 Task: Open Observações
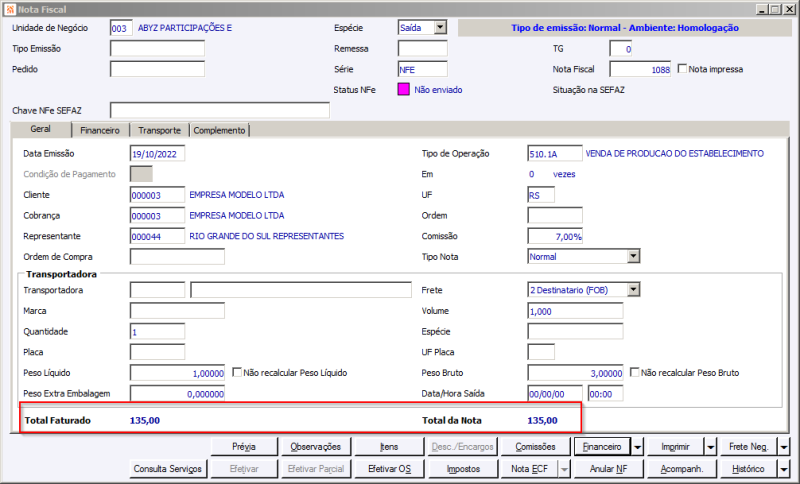pos(315,447)
